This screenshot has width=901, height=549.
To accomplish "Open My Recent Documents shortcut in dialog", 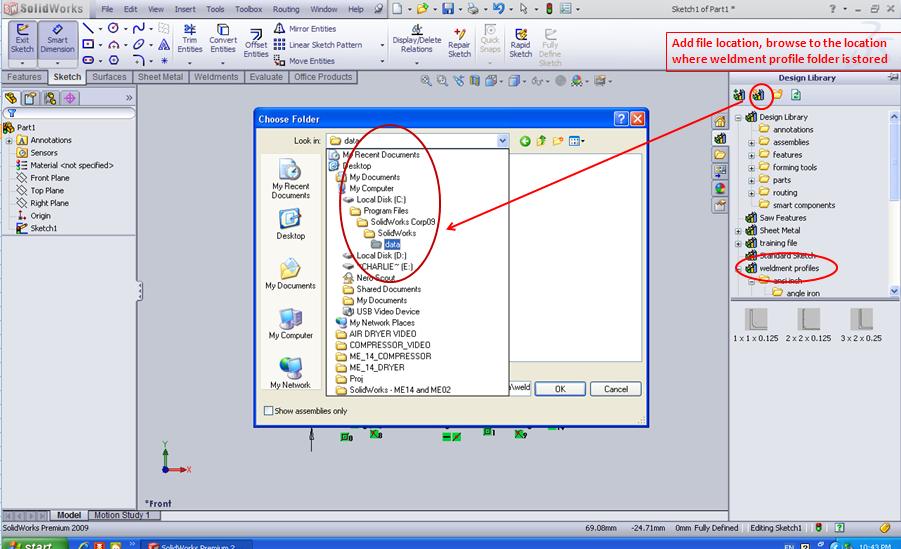I will pyautogui.click(x=291, y=179).
